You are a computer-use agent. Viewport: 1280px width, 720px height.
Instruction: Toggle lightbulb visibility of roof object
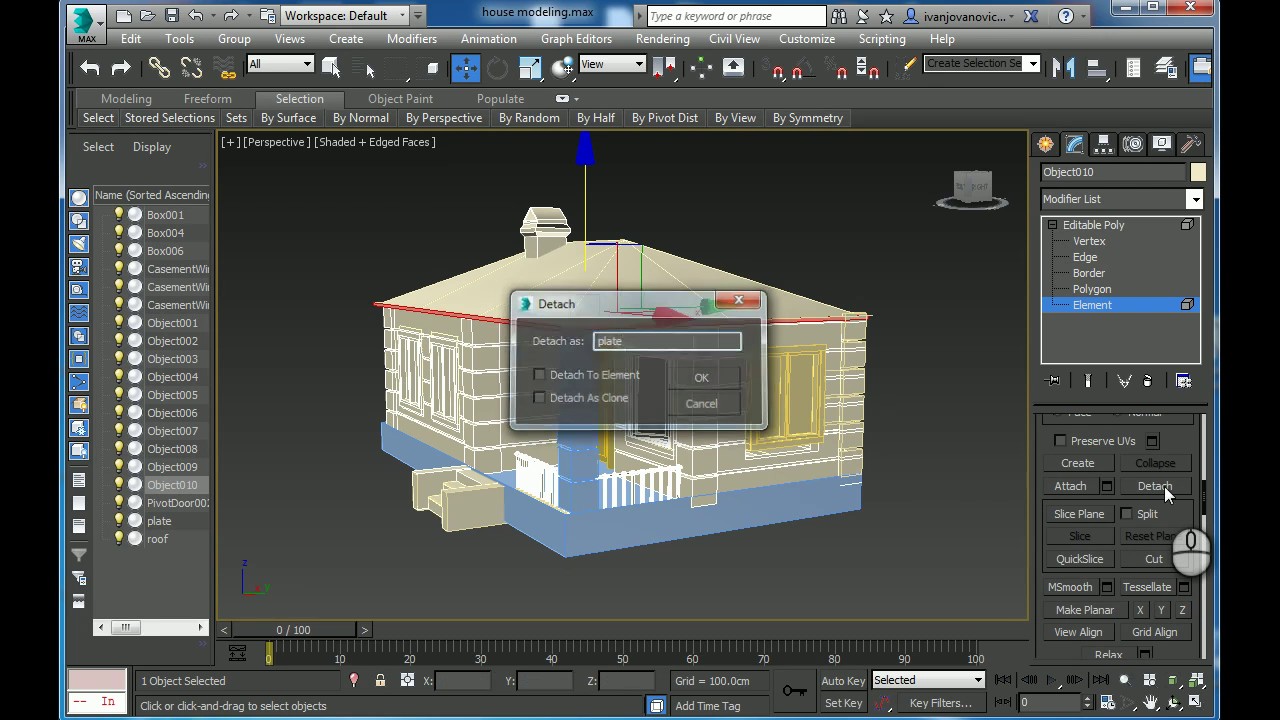coord(119,539)
